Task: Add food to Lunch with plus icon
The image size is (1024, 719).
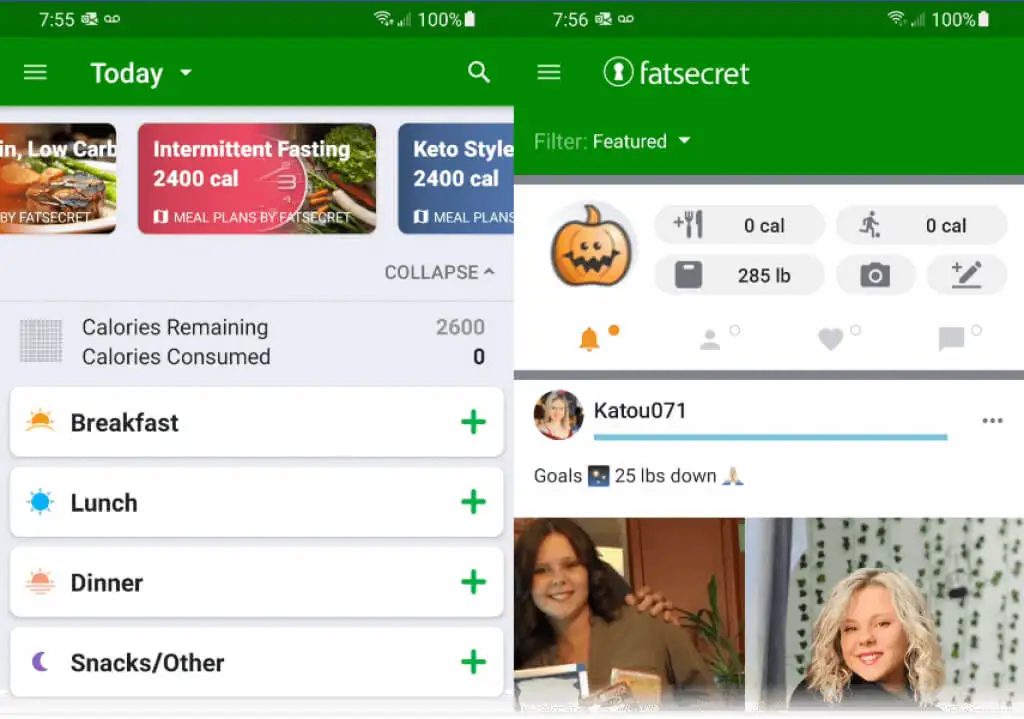Action: (x=473, y=502)
